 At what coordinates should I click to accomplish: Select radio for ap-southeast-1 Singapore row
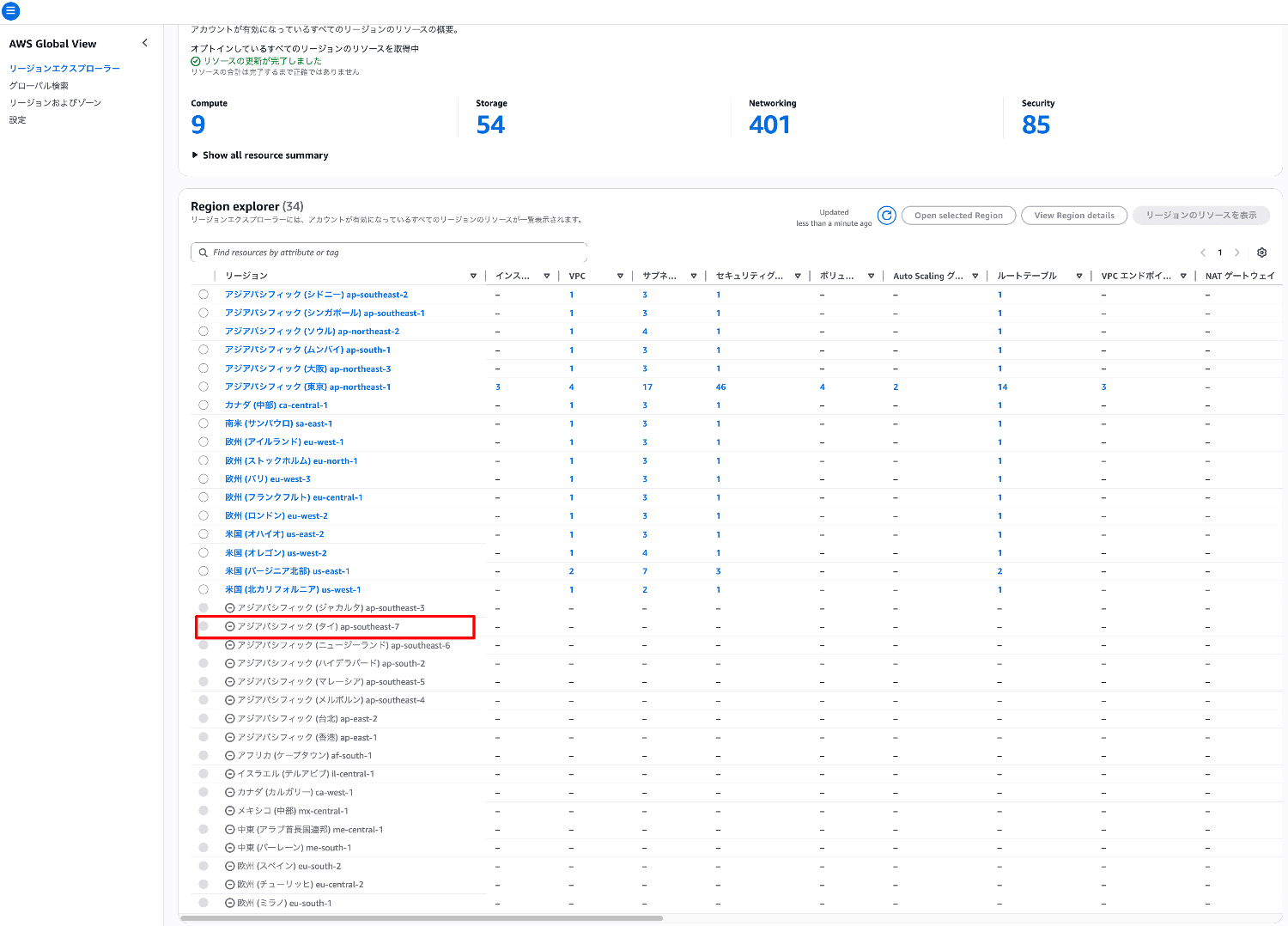[204, 313]
